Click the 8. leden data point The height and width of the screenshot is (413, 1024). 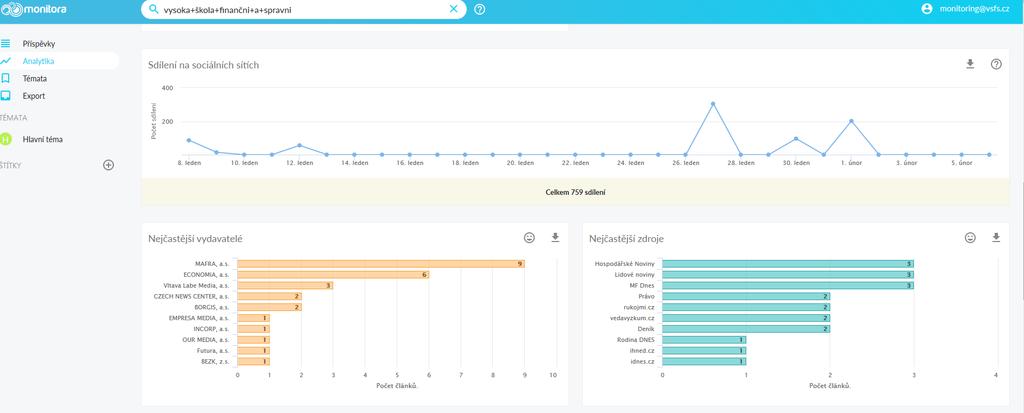[189, 140]
